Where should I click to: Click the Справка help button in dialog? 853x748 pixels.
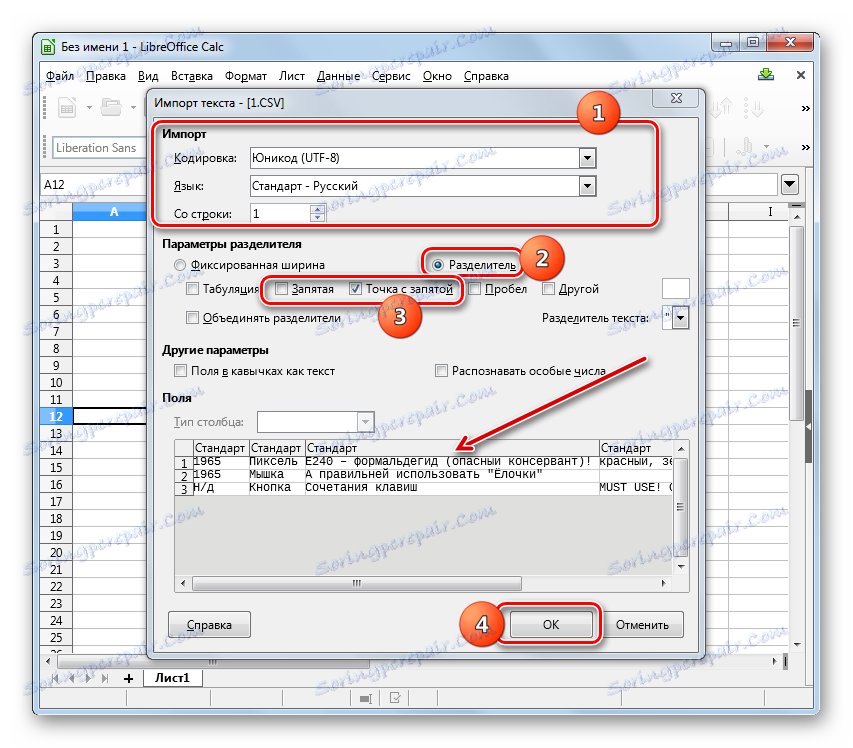pyautogui.click(x=209, y=625)
